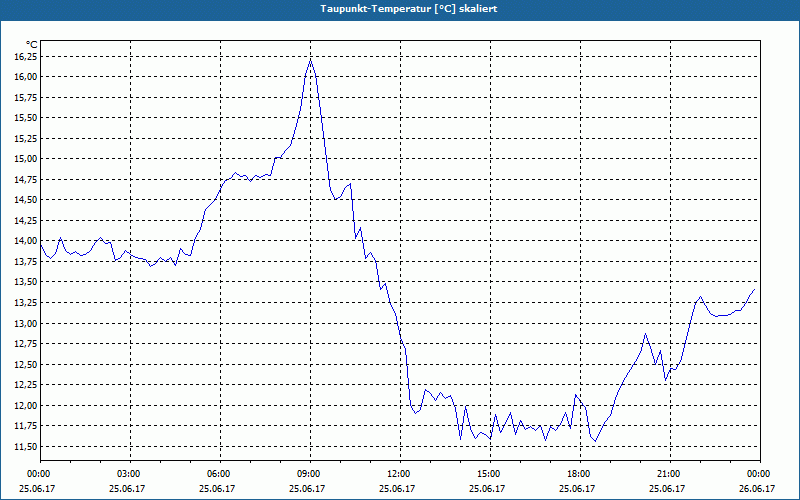Click the '11,75' y-axis label
Viewport: 800px width, 500px height.
(x=26, y=426)
